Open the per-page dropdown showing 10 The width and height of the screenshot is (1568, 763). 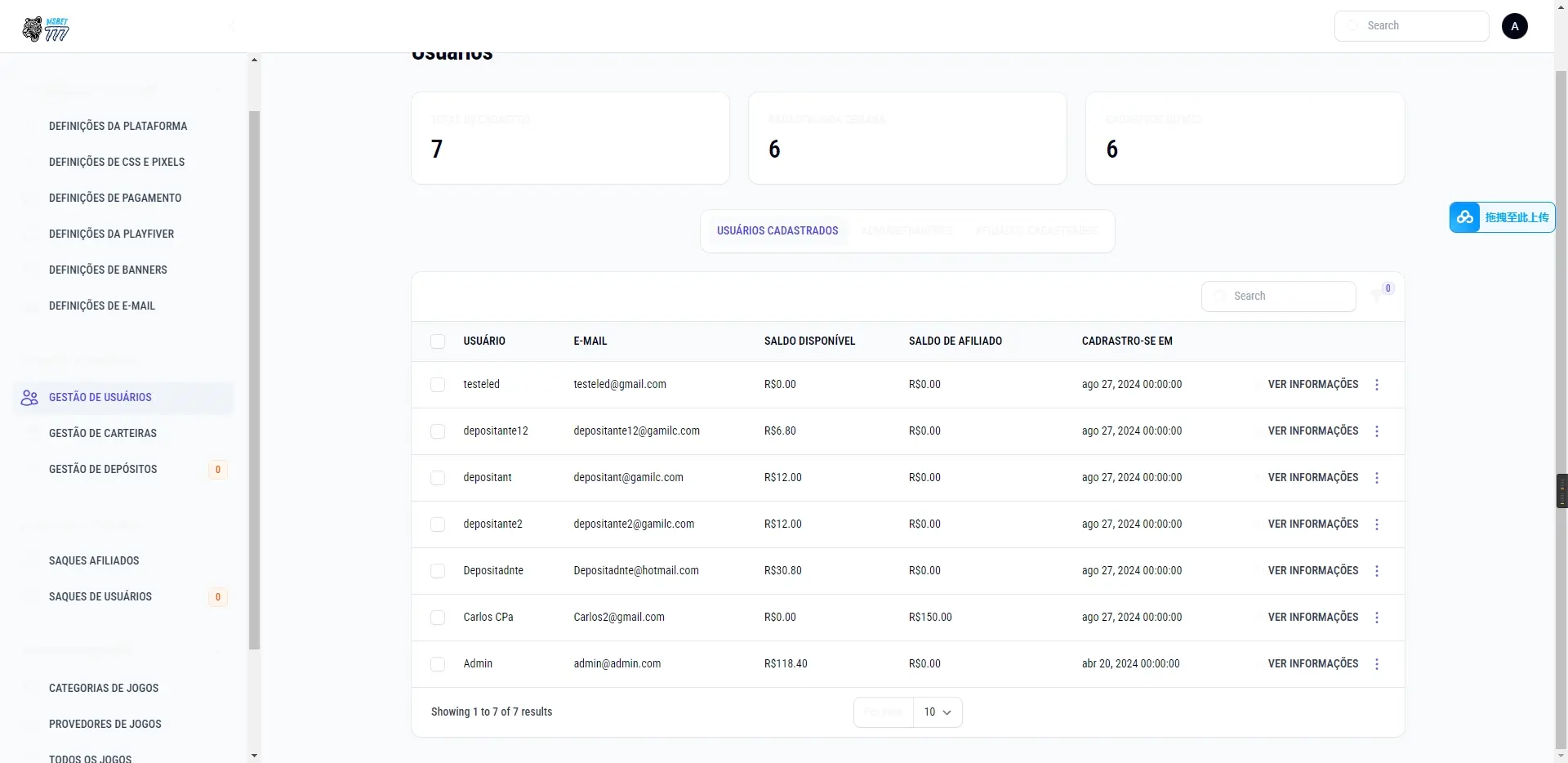[937, 712]
